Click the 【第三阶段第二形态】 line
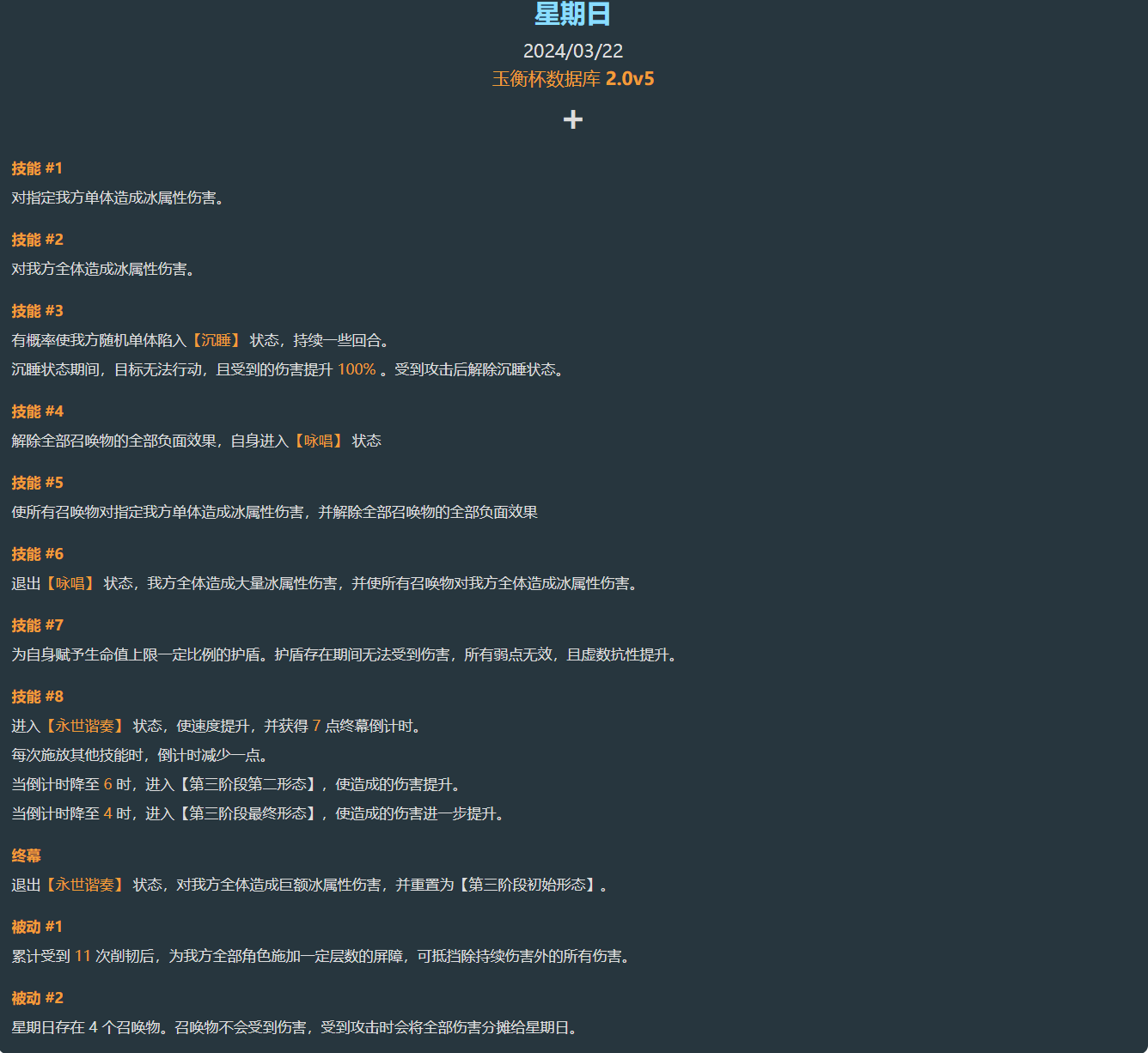This screenshot has height=1053, width=1148. [x=239, y=784]
